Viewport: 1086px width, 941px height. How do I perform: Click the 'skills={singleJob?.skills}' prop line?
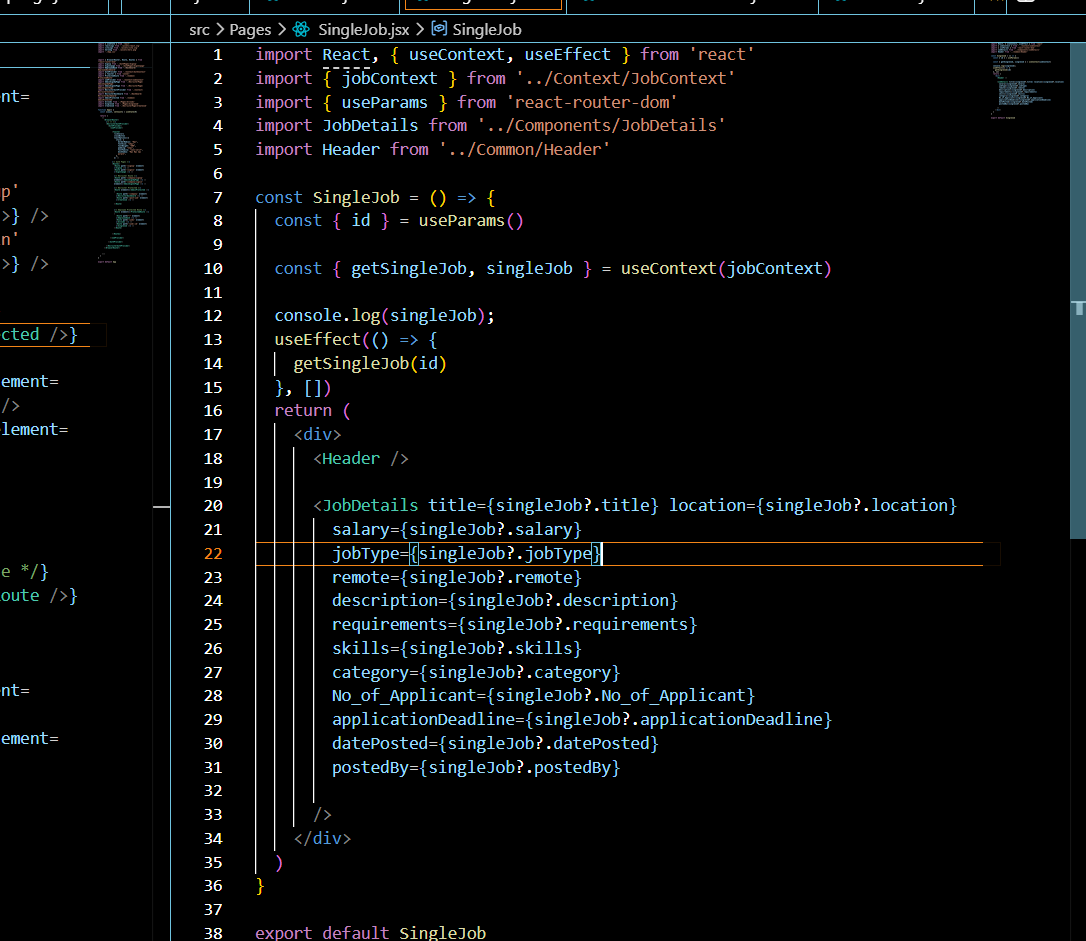[456, 649]
